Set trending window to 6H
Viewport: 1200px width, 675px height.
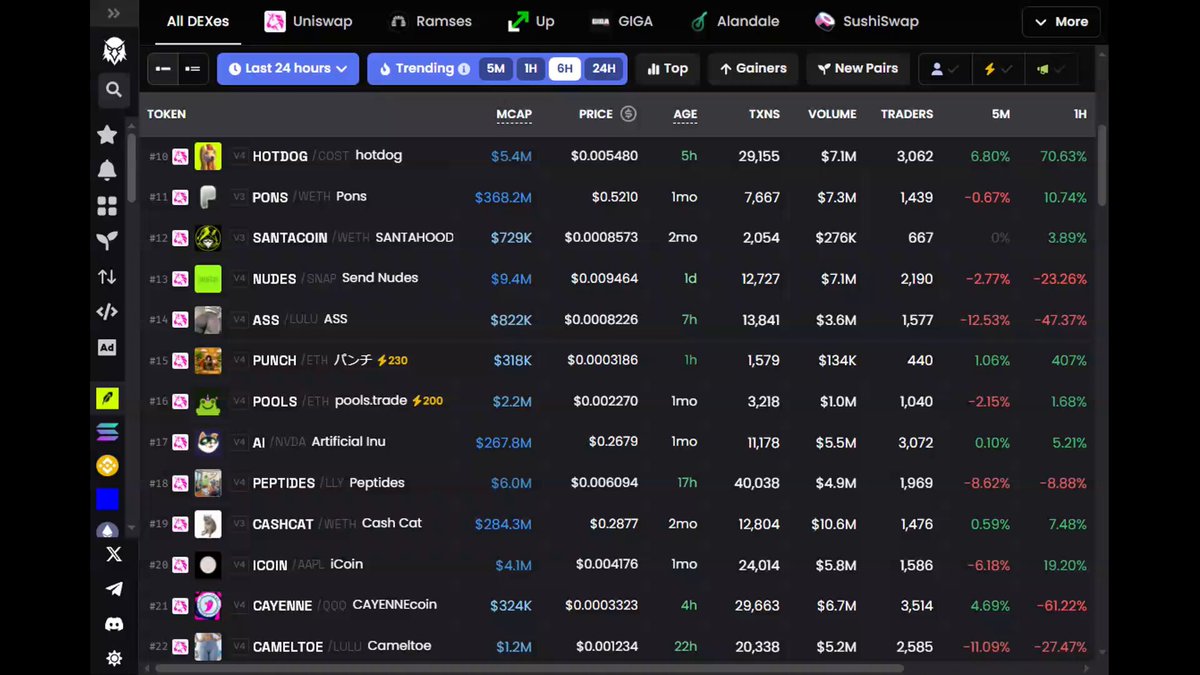(x=565, y=69)
